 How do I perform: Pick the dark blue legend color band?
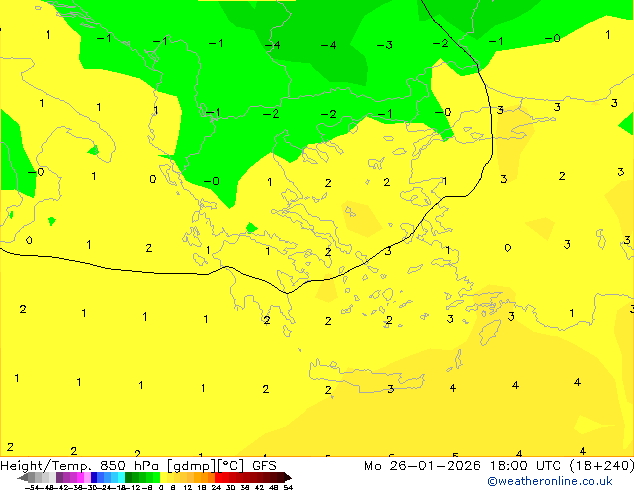(94, 477)
